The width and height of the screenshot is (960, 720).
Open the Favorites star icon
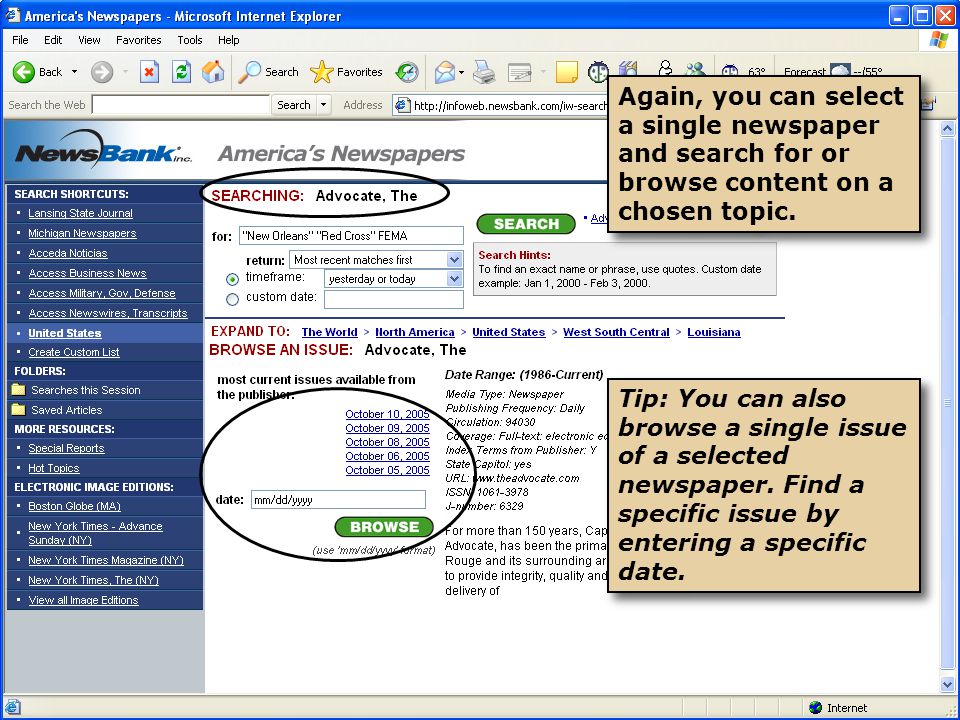pos(321,72)
